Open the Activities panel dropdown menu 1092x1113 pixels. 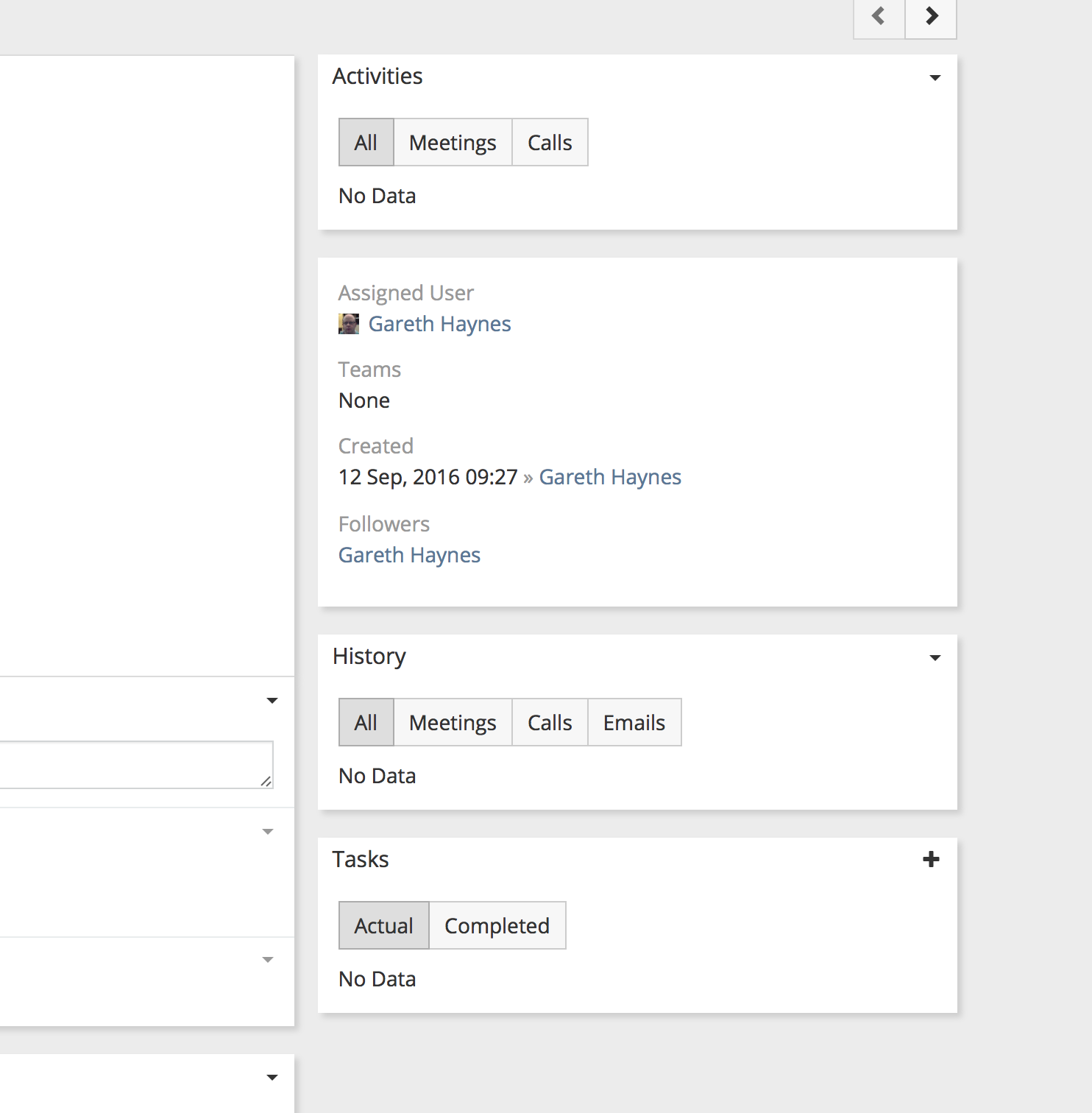point(935,78)
